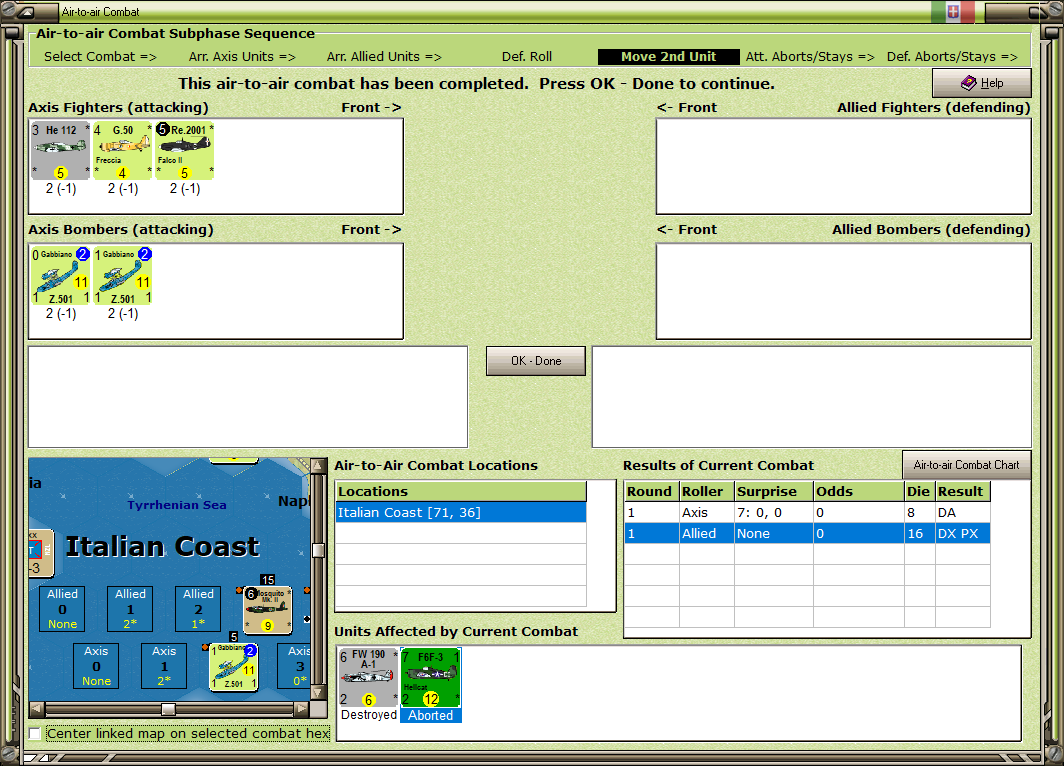Click the Def. Roll subphase step
The image size is (1064, 766).
(527, 57)
